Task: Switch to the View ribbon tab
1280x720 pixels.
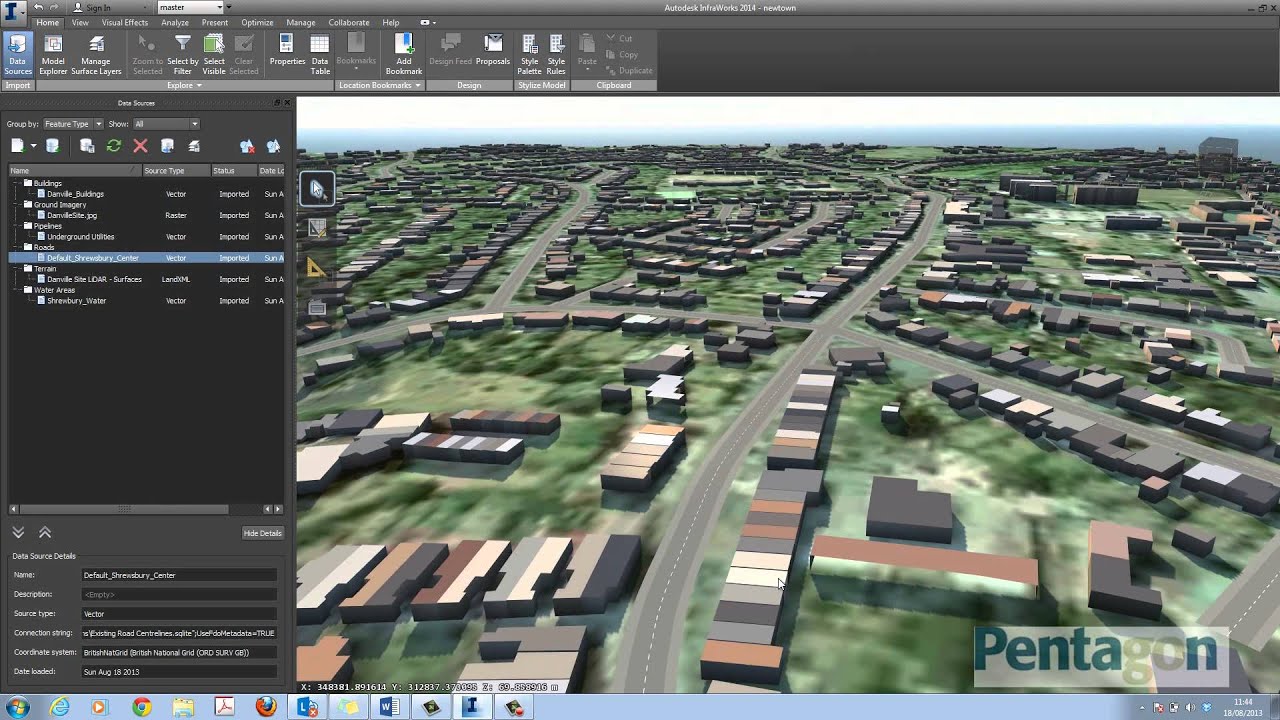Action: 80,22
